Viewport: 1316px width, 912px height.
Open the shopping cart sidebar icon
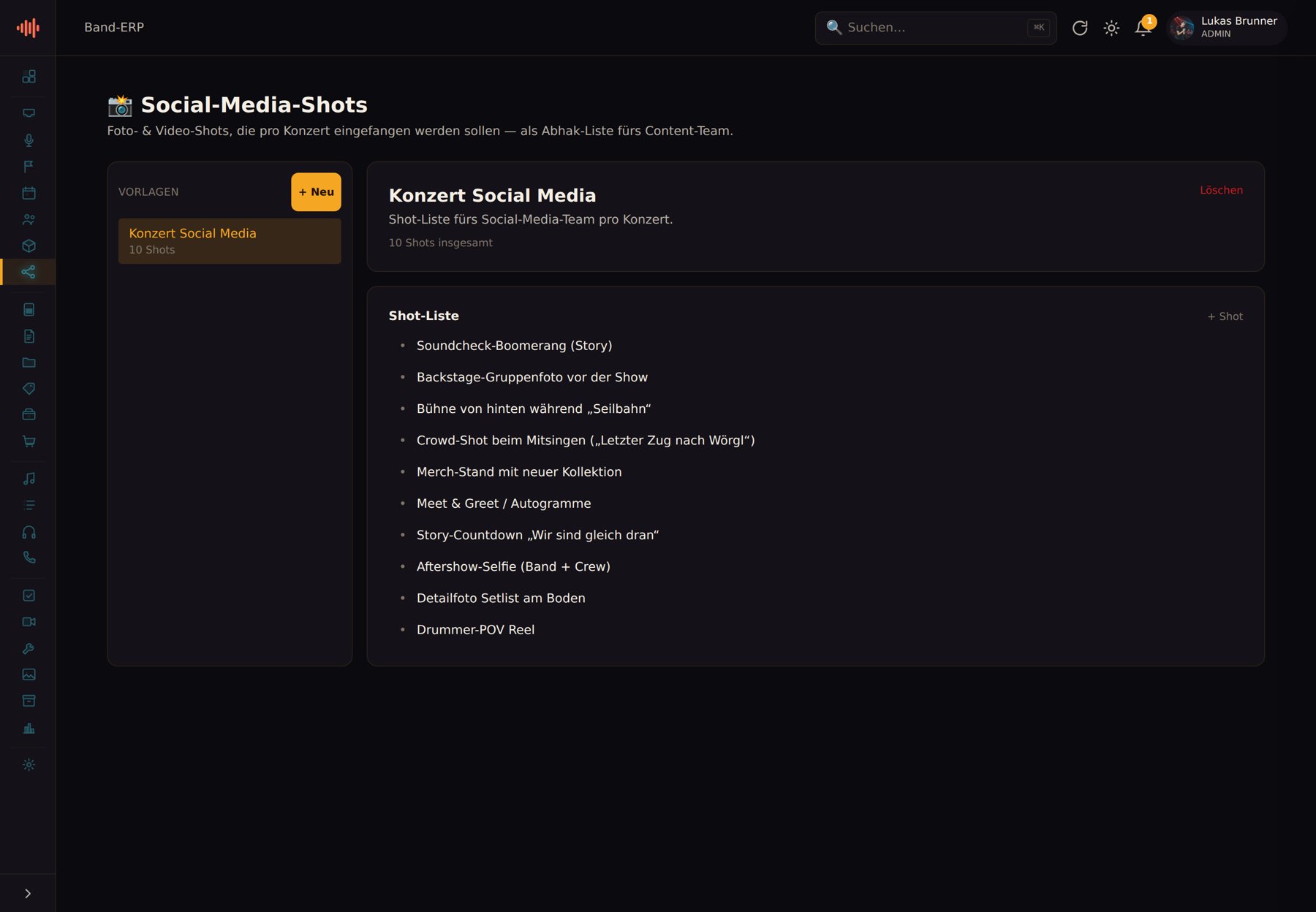tap(29, 441)
